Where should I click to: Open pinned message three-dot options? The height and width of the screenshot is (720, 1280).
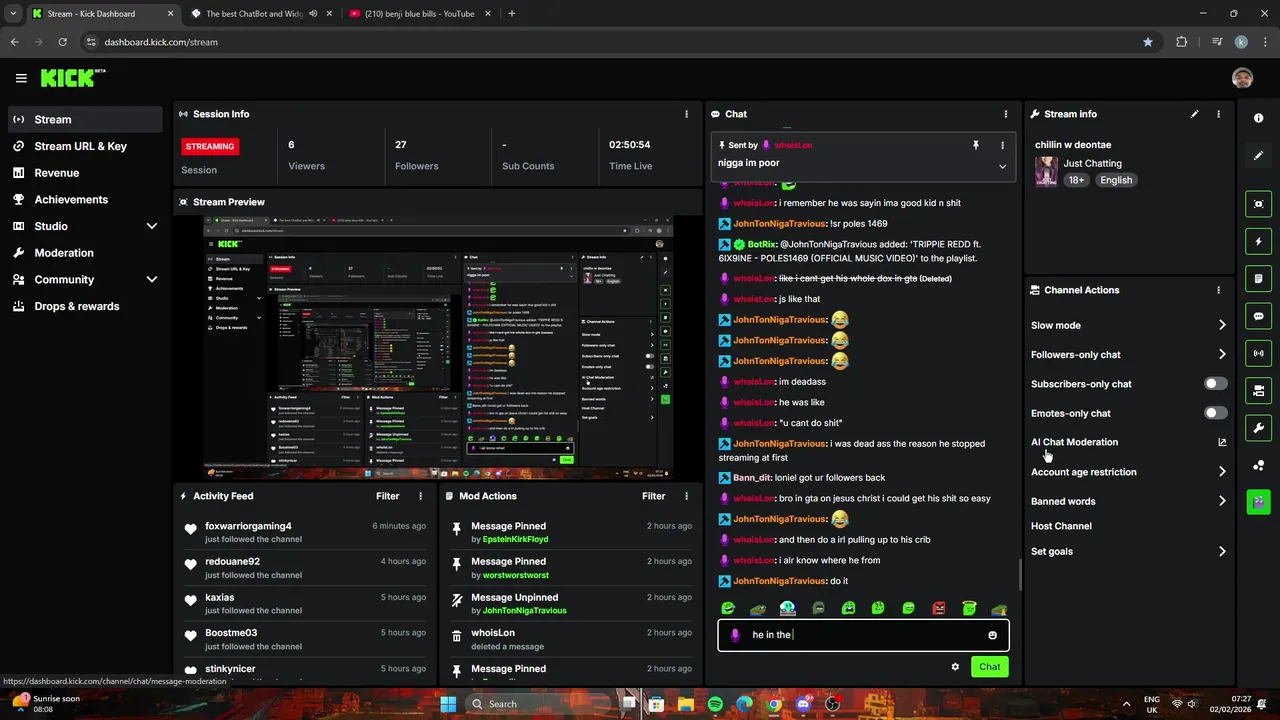click(x=1002, y=145)
